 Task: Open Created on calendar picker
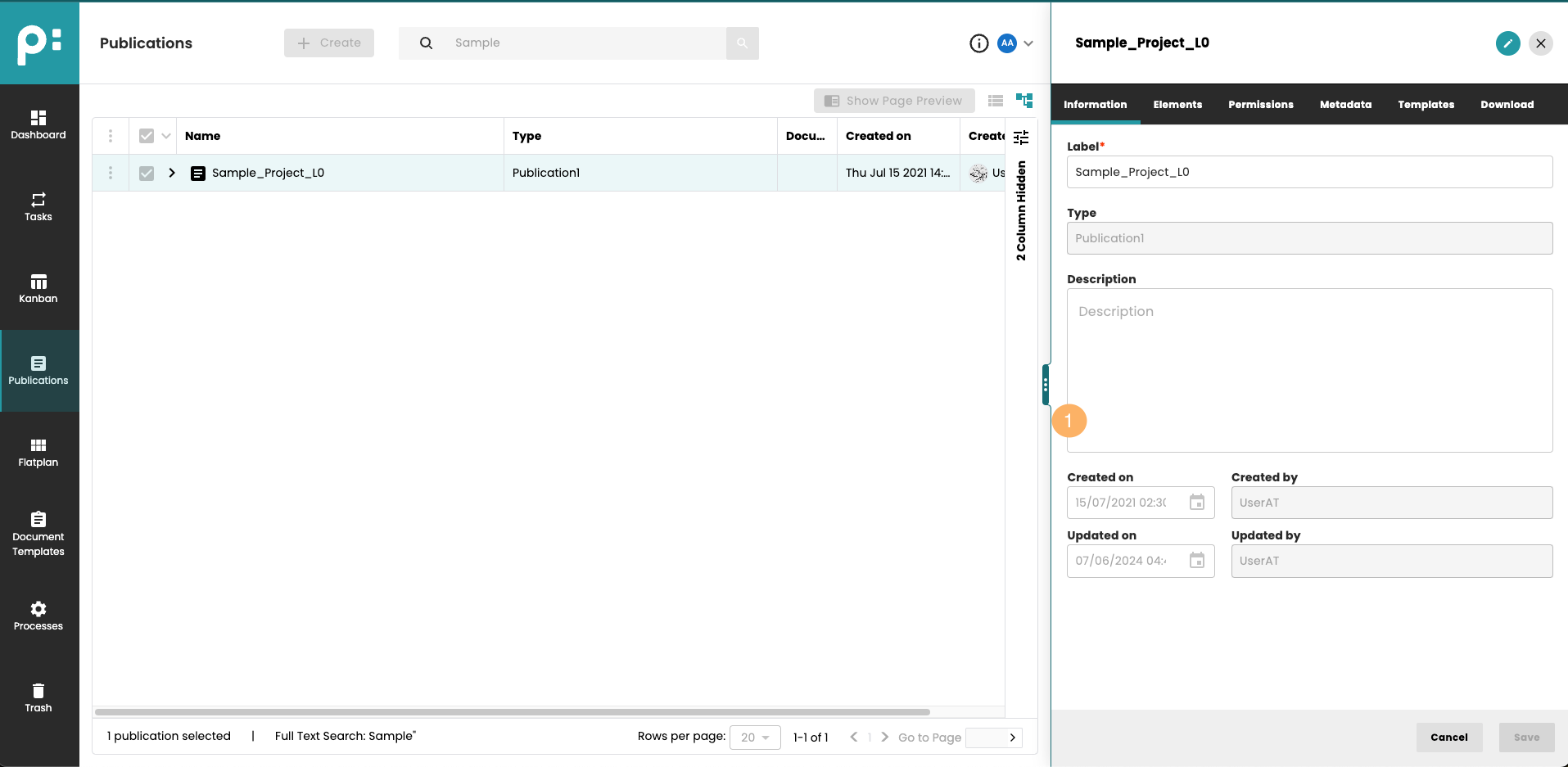coord(1197,503)
